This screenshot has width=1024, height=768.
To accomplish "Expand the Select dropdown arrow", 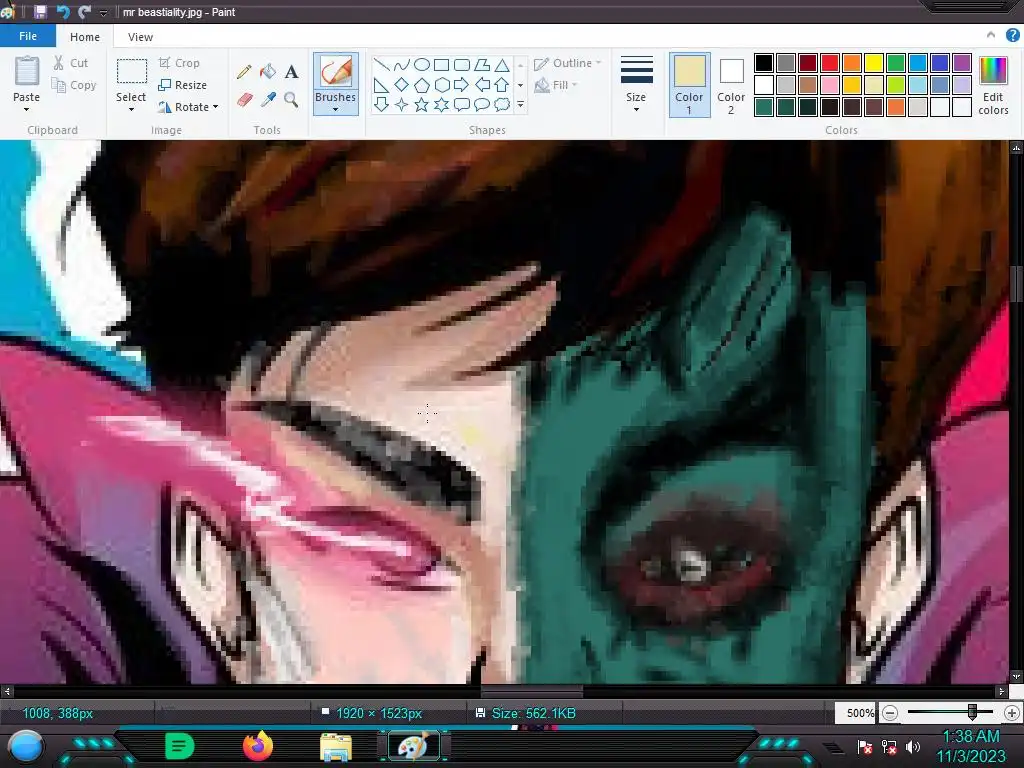I will click(x=131, y=110).
